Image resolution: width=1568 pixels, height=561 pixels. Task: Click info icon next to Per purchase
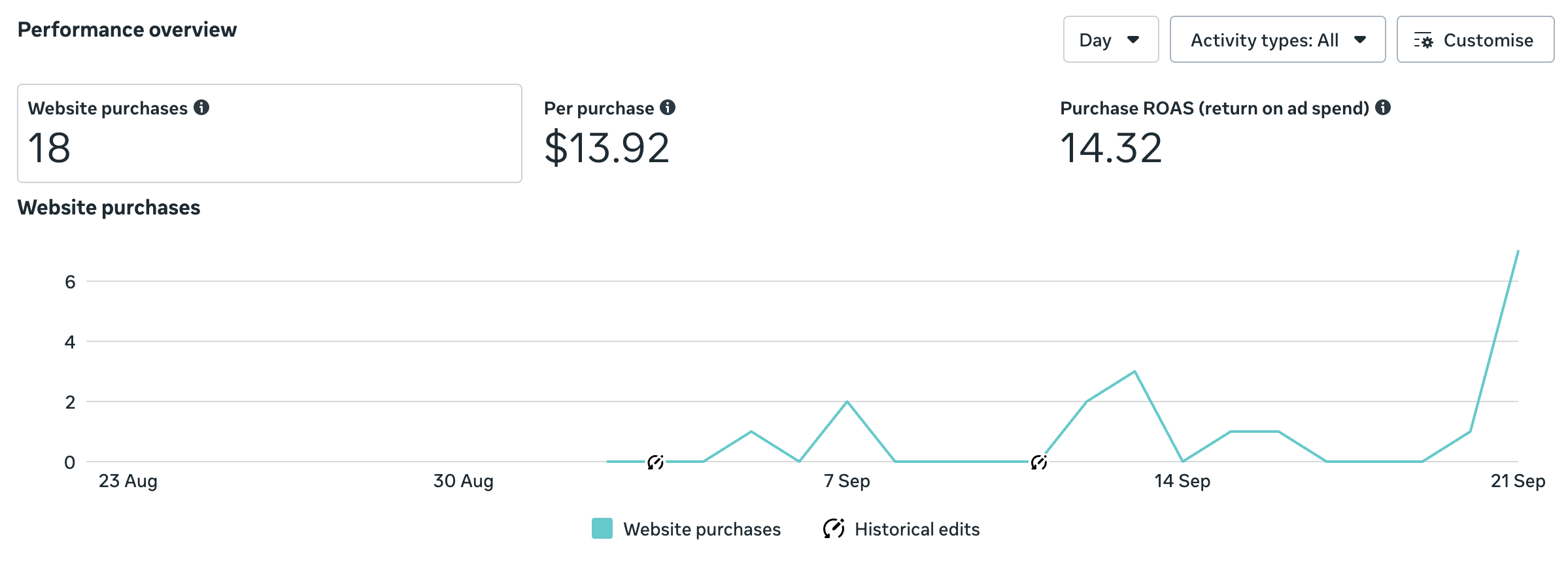[x=667, y=107]
